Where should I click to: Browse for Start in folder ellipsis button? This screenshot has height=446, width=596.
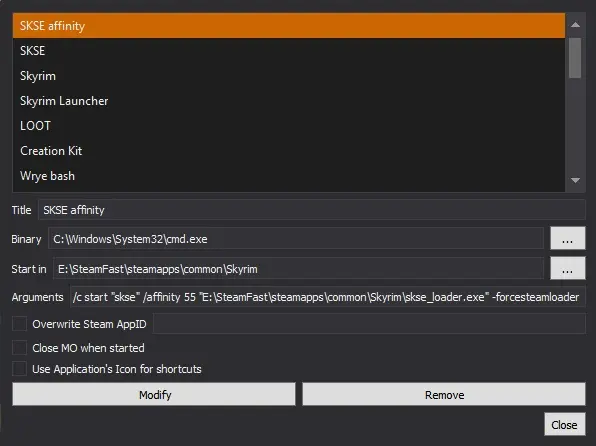pos(567,268)
